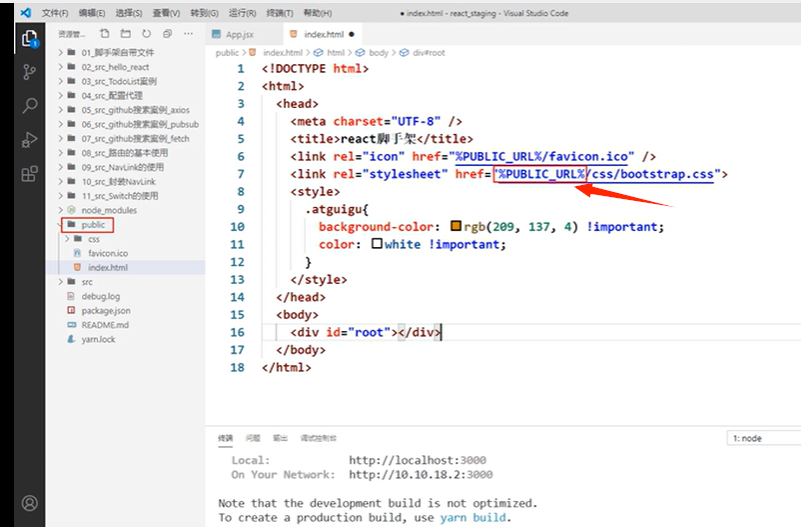Open the Search view
This screenshot has width=801, height=527.
click(x=30, y=106)
